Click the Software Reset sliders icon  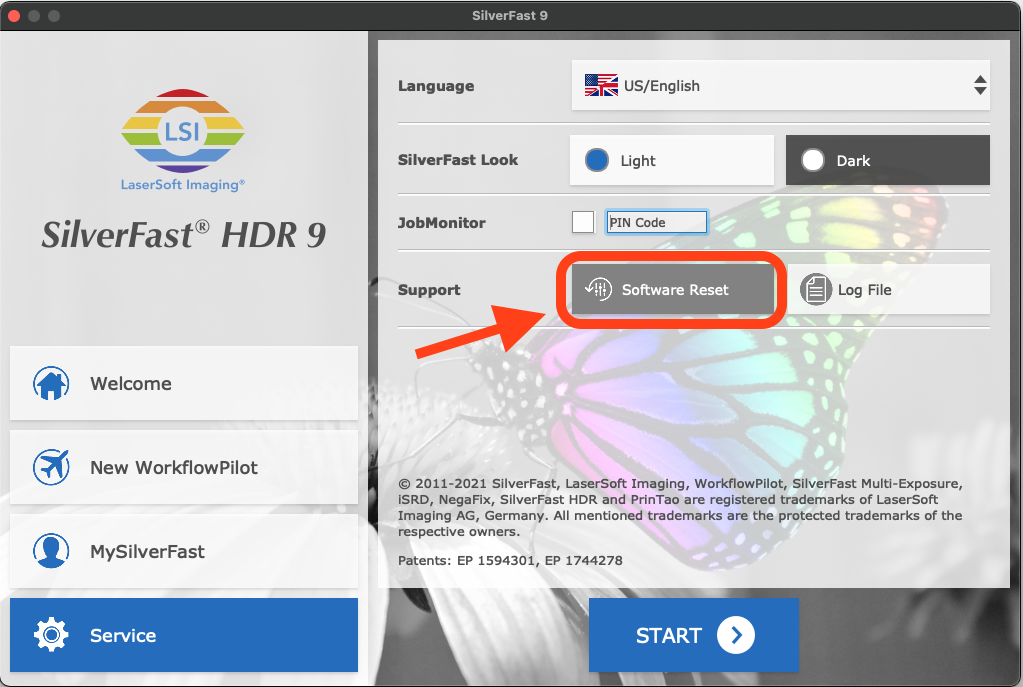[598, 289]
